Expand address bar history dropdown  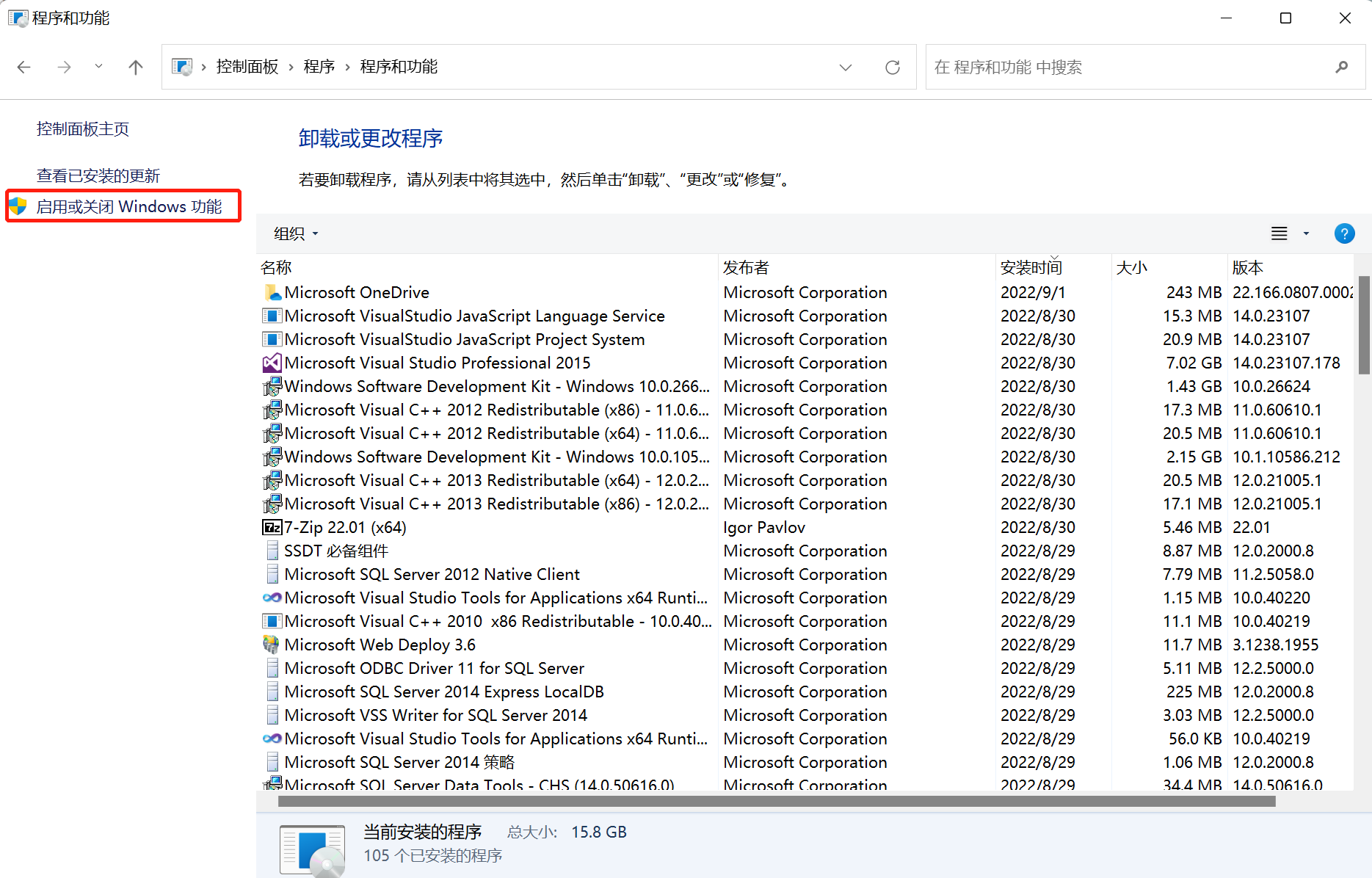pyautogui.click(x=846, y=68)
